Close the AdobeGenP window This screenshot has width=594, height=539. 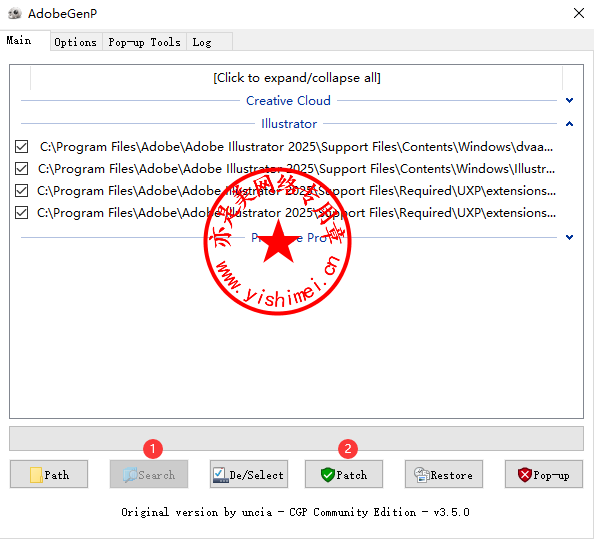(x=578, y=13)
